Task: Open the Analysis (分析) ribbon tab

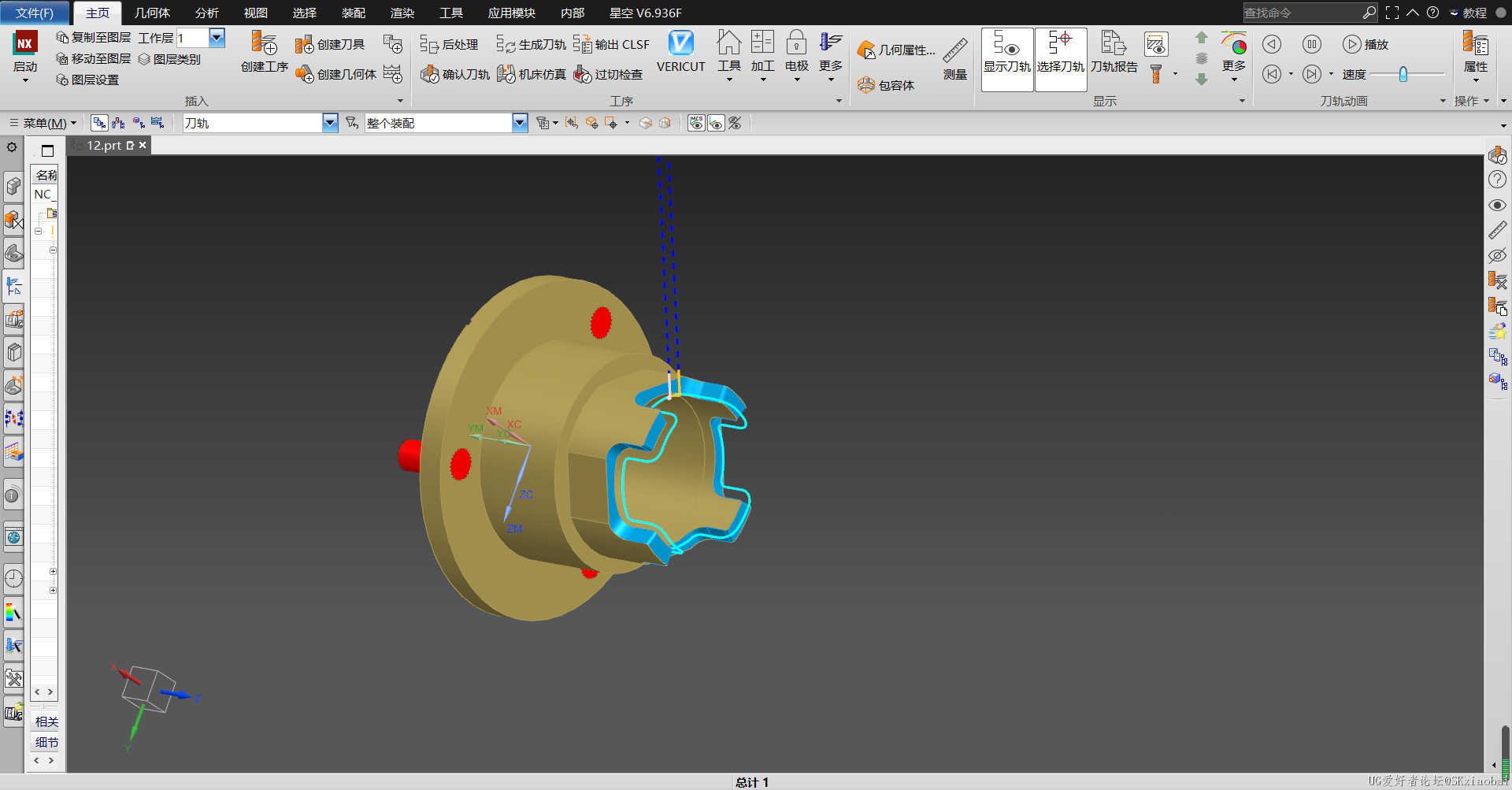Action: (207, 13)
